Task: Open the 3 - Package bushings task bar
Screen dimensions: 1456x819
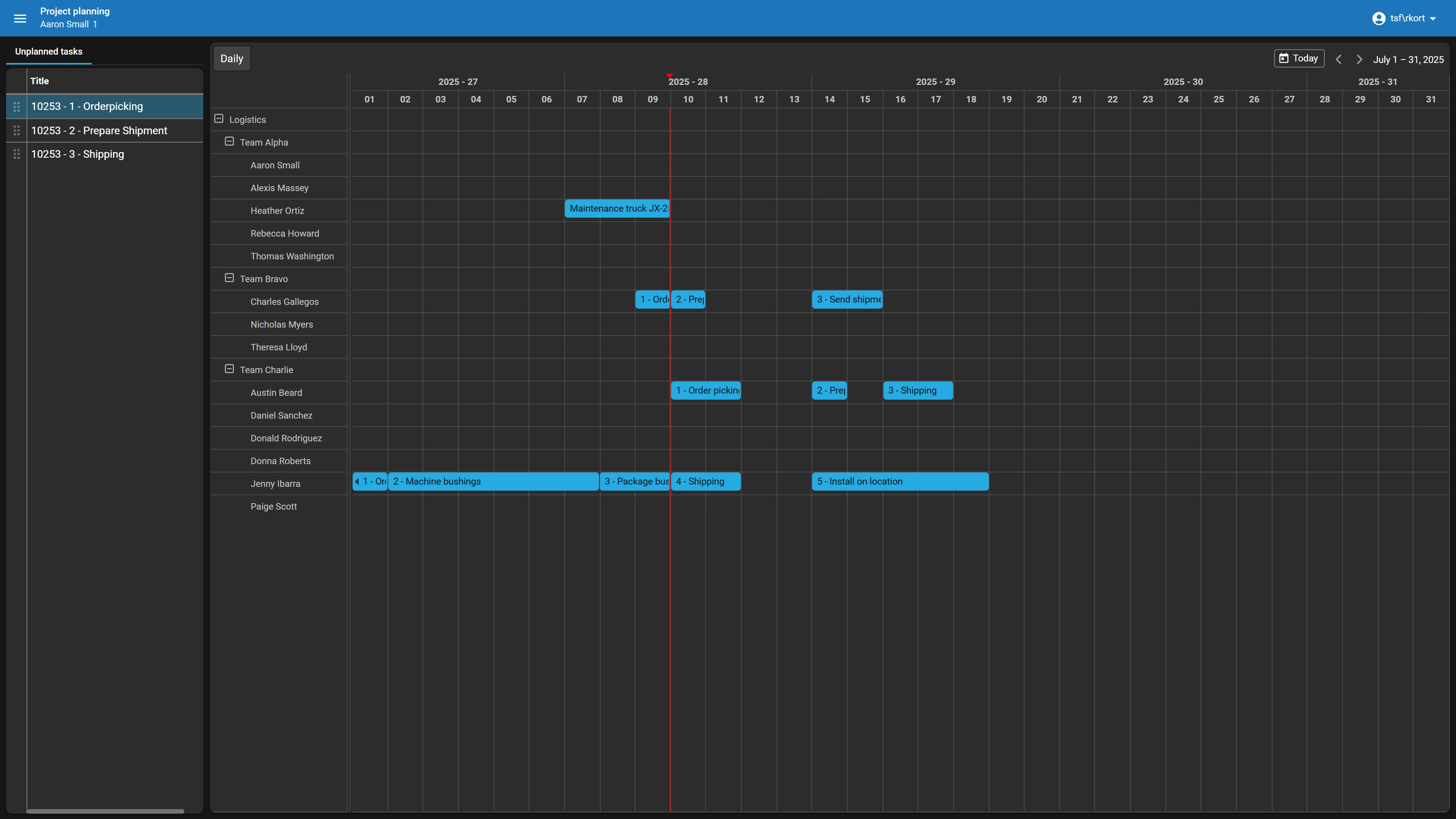Action: (x=635, y=482)
